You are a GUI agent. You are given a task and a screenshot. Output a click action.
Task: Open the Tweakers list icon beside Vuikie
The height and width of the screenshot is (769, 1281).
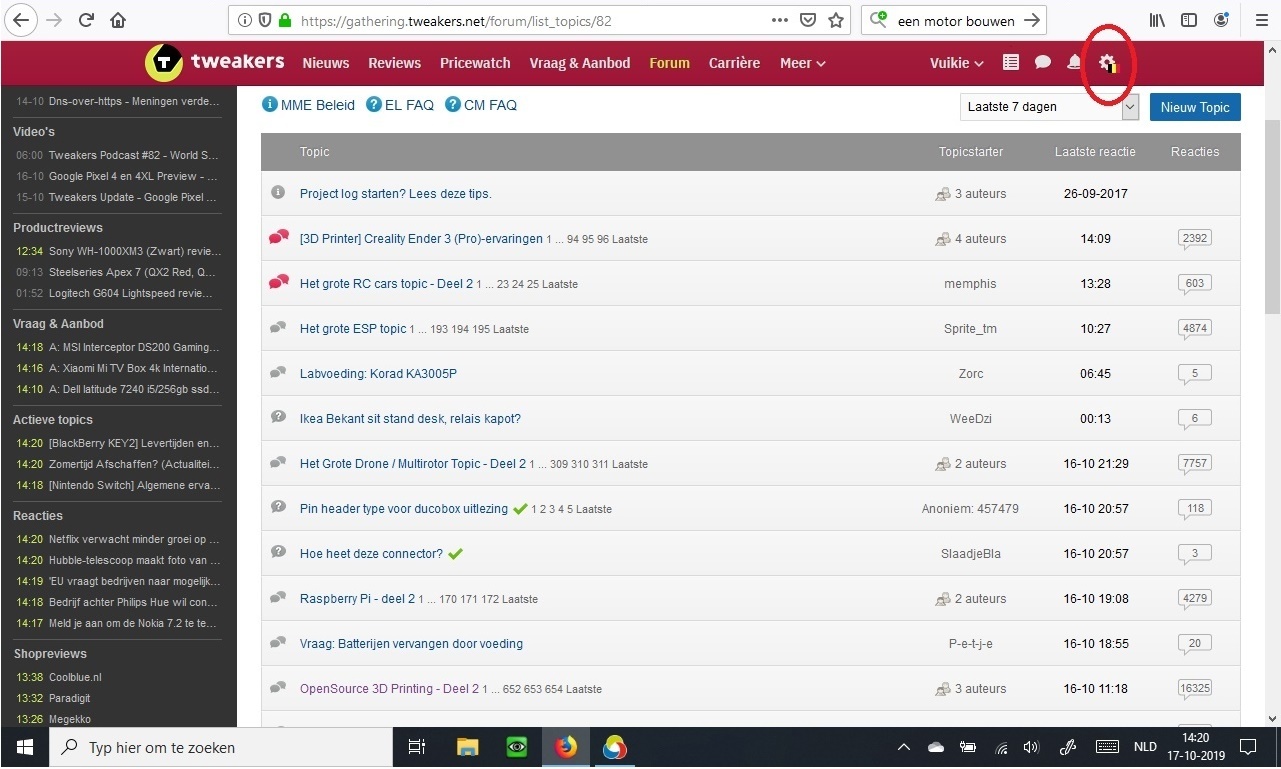point(1011,62)
